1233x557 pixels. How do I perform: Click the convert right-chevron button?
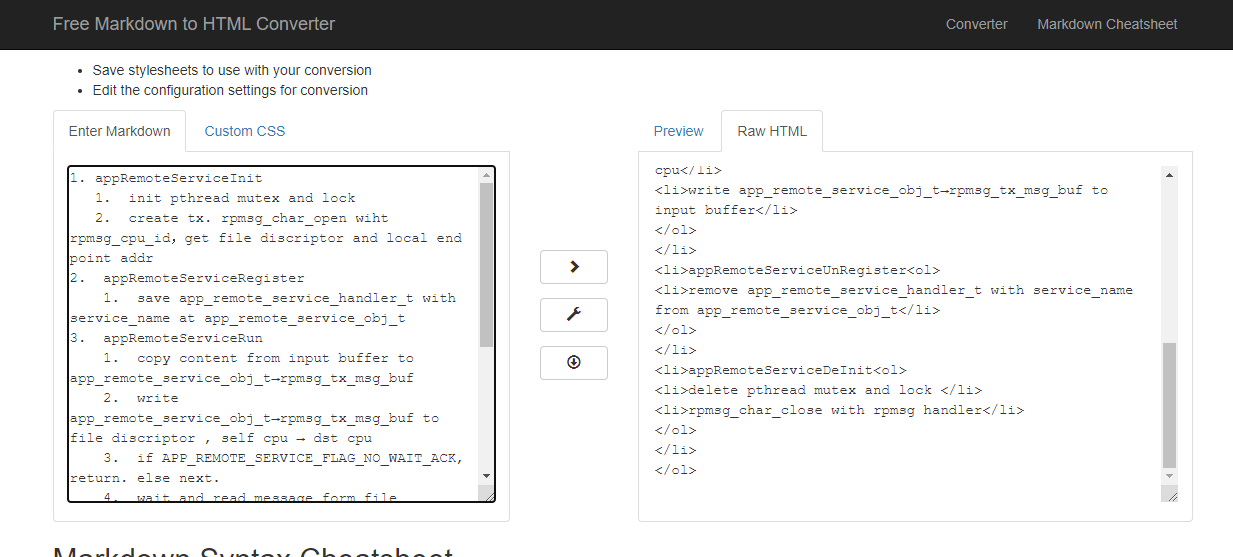click(574, 267)
